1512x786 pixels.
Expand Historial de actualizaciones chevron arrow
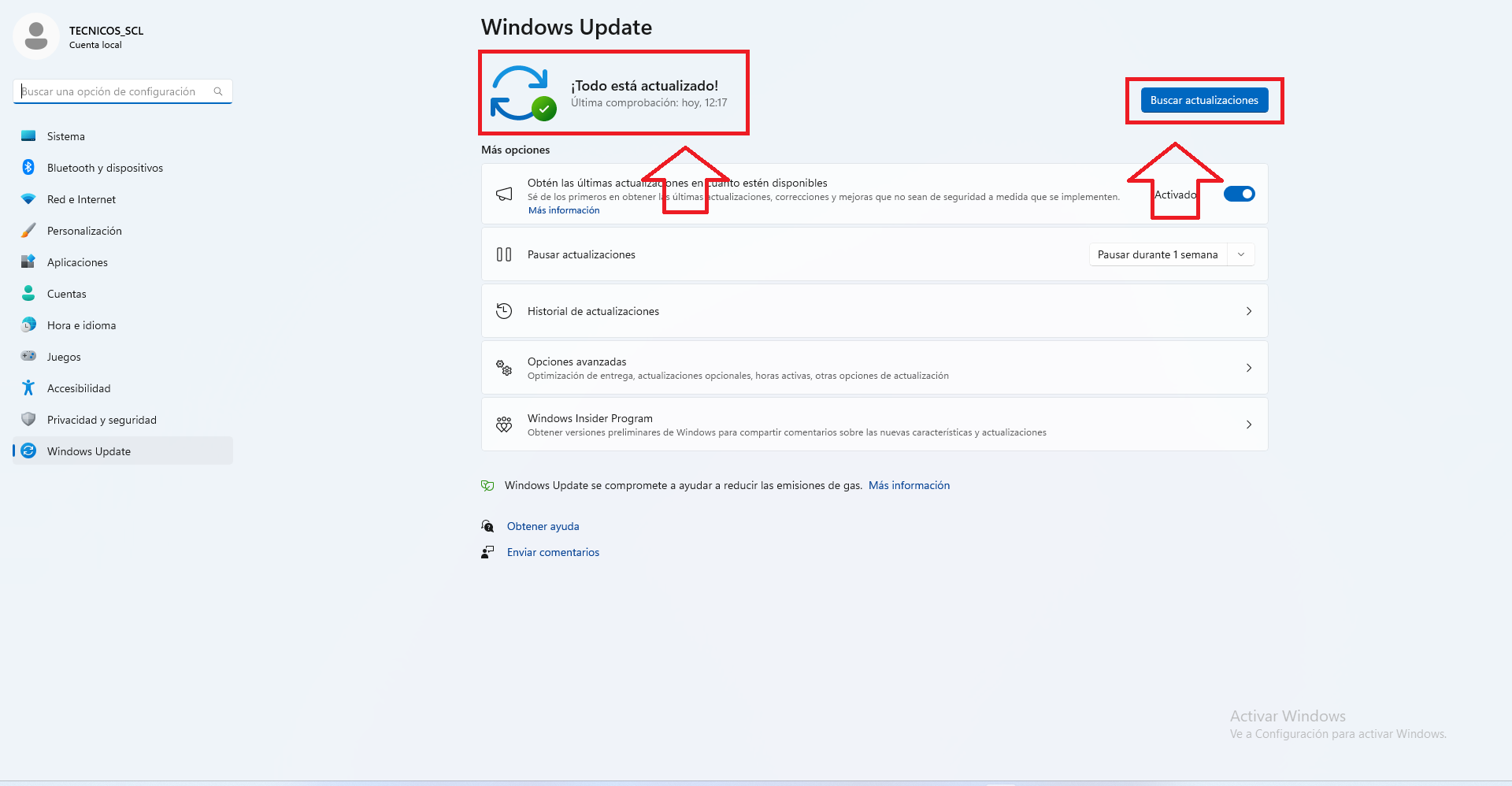click(1249, 311)
